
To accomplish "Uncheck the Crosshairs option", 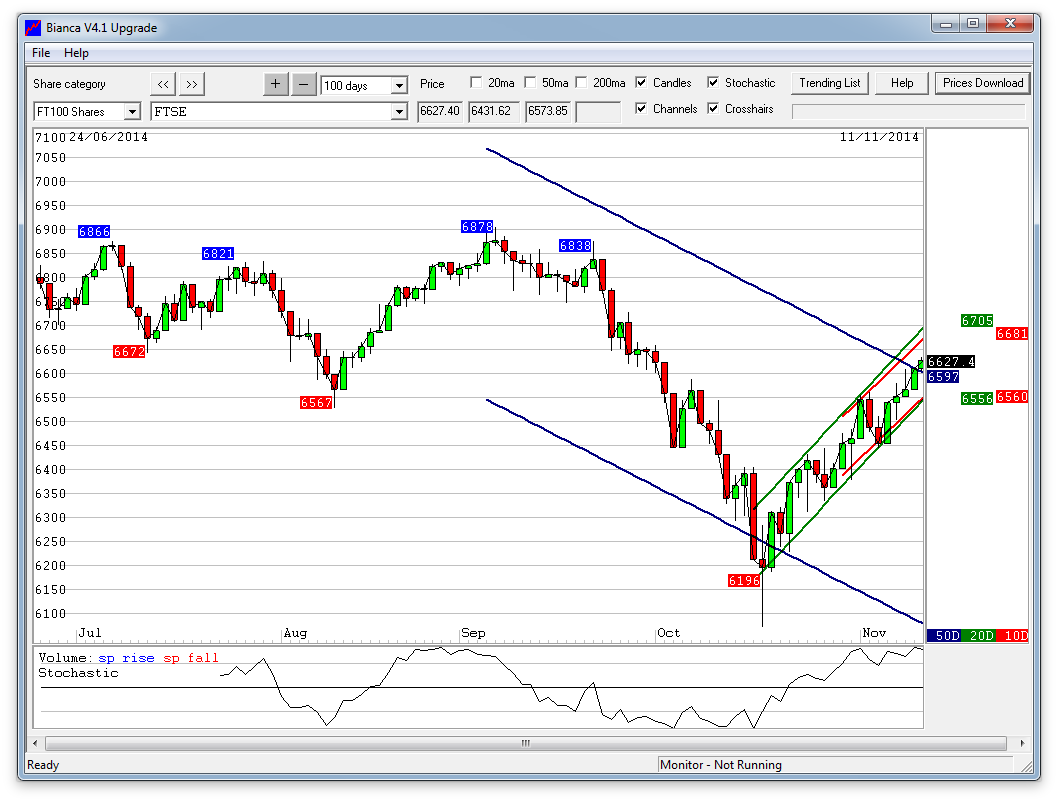I will click(x=713, y=109).
